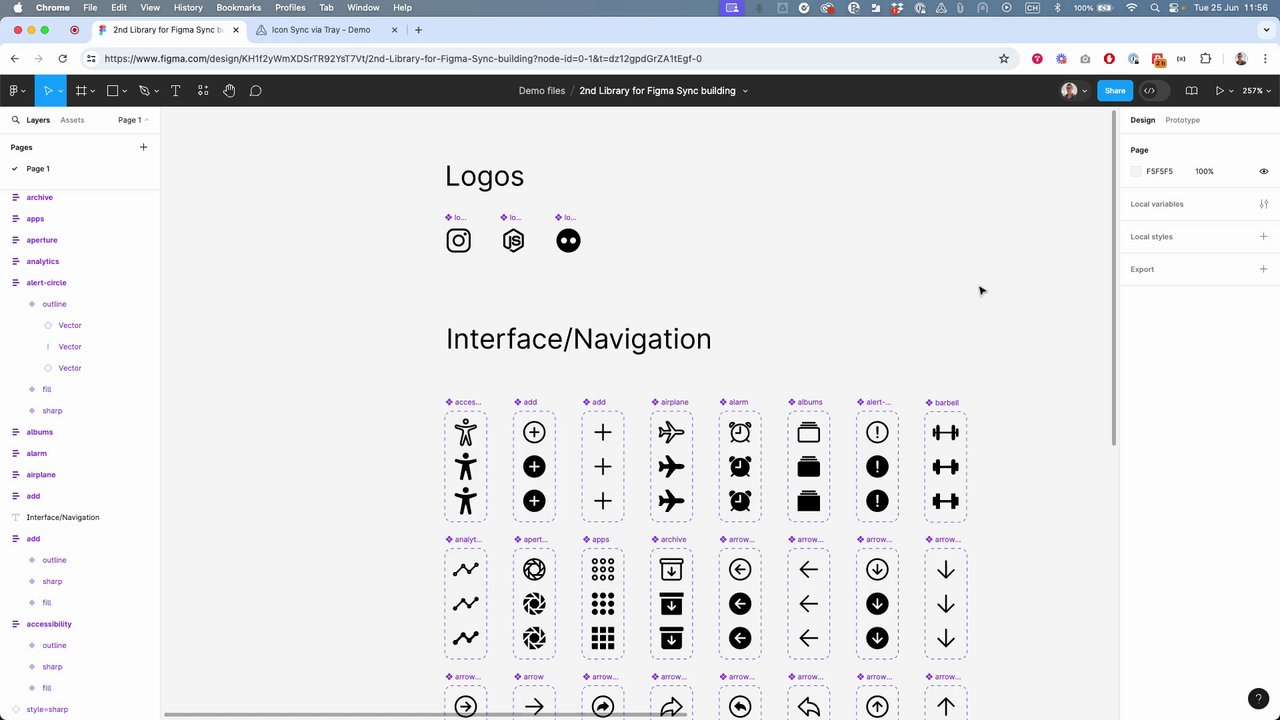Select the airplane layer
The height and width of the screenshot is (720, 1280).
(x=41, y=475)
